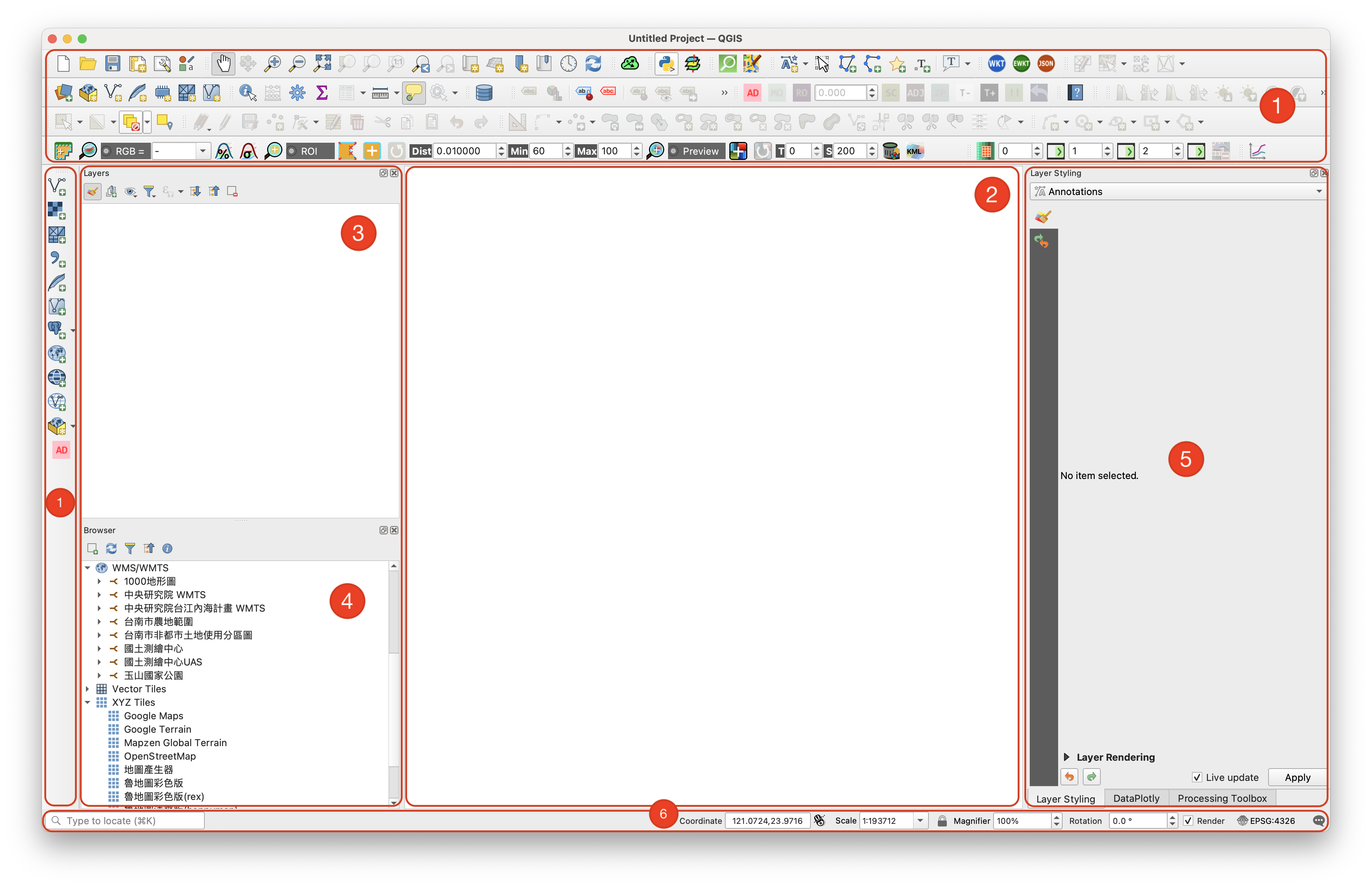
Task: Click the Zoom Full extent icon
Action: (x=322, y=64)
